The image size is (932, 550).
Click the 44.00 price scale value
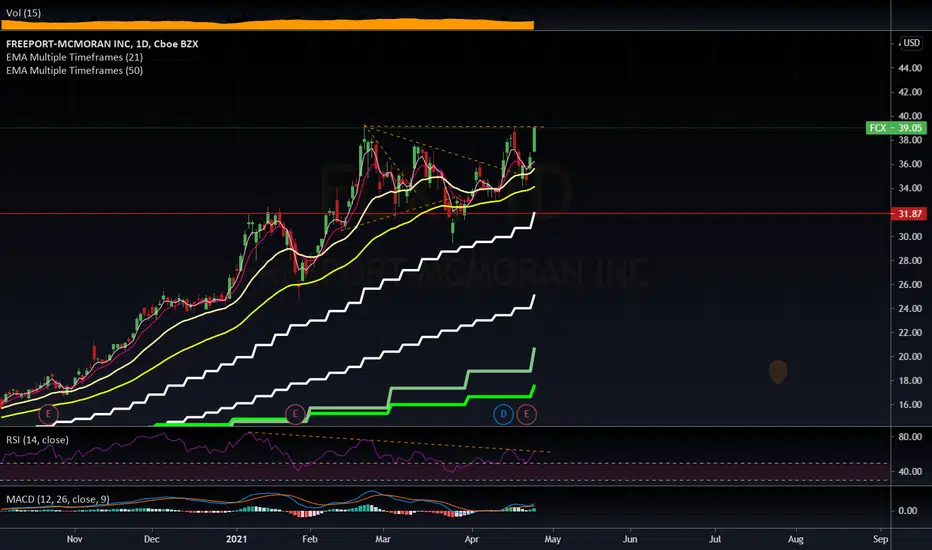point(910,68)
